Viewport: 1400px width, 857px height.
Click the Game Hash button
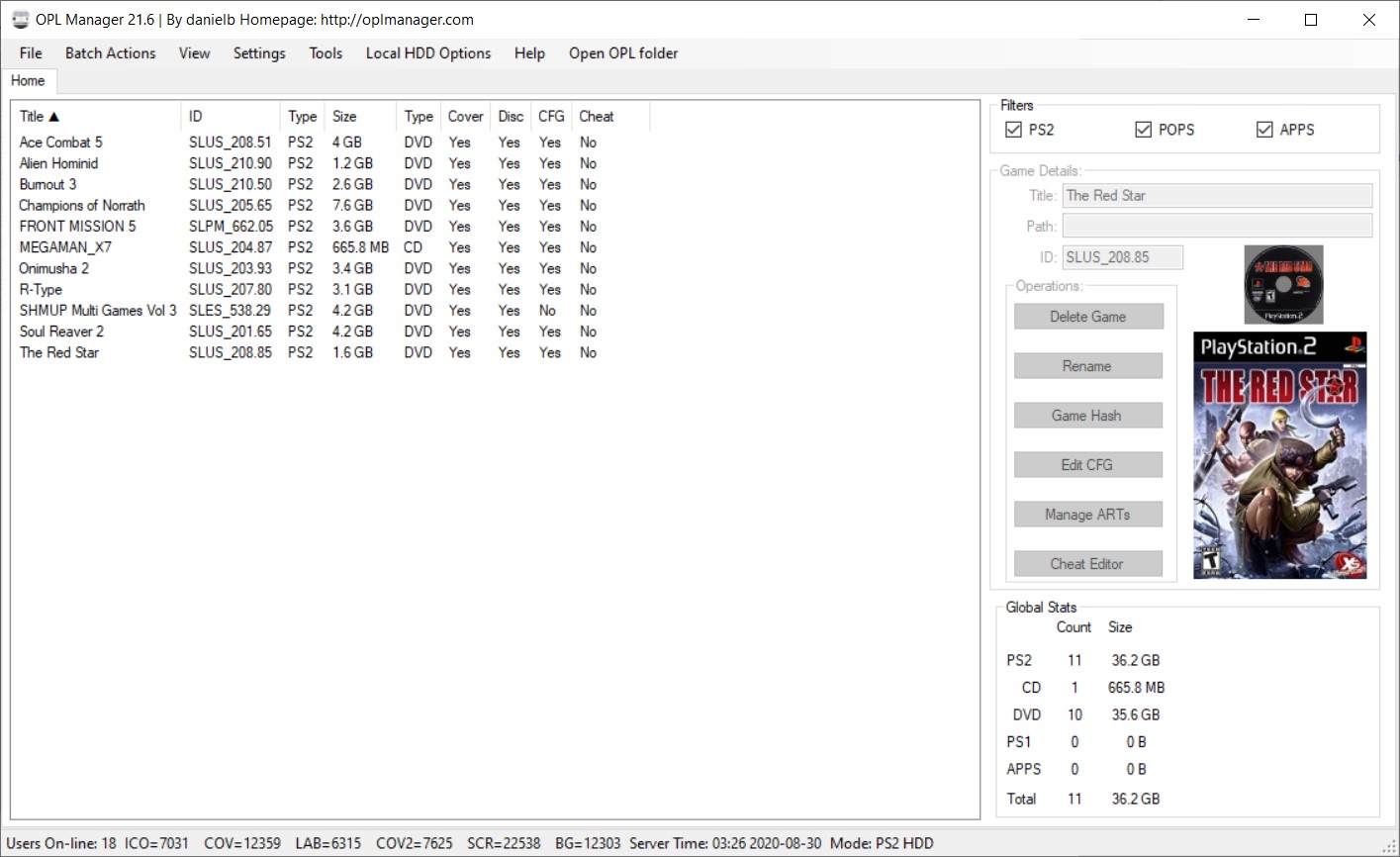[x=1088, y=416]
